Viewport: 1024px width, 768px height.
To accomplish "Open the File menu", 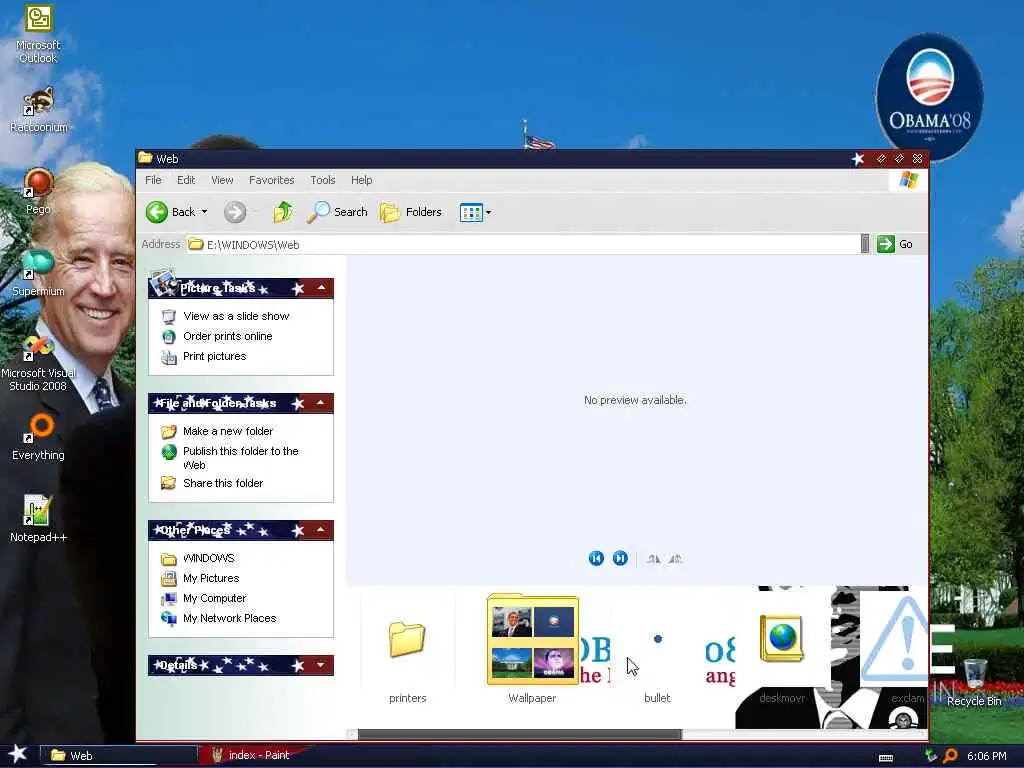I will point(153,180).
